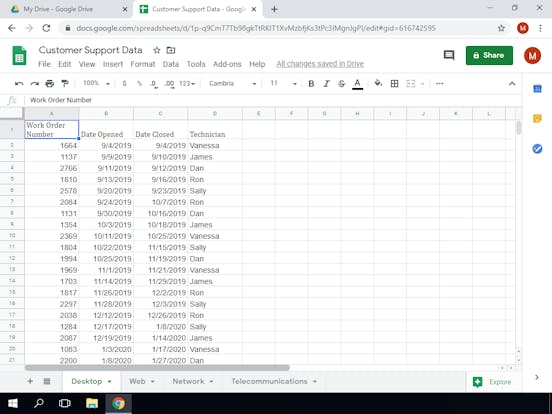
Task: Add a new sheet with plus icon
Action: pos(30,381)
